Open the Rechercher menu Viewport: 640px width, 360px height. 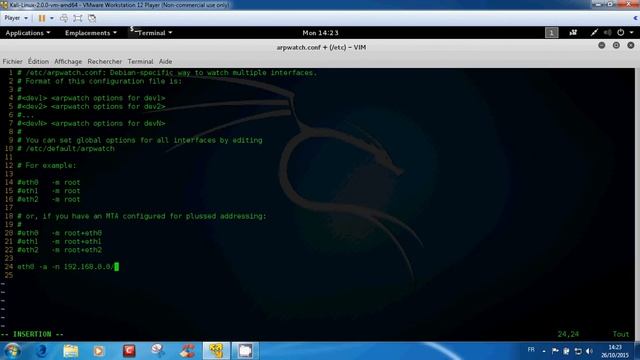click(x=104, y=62)
